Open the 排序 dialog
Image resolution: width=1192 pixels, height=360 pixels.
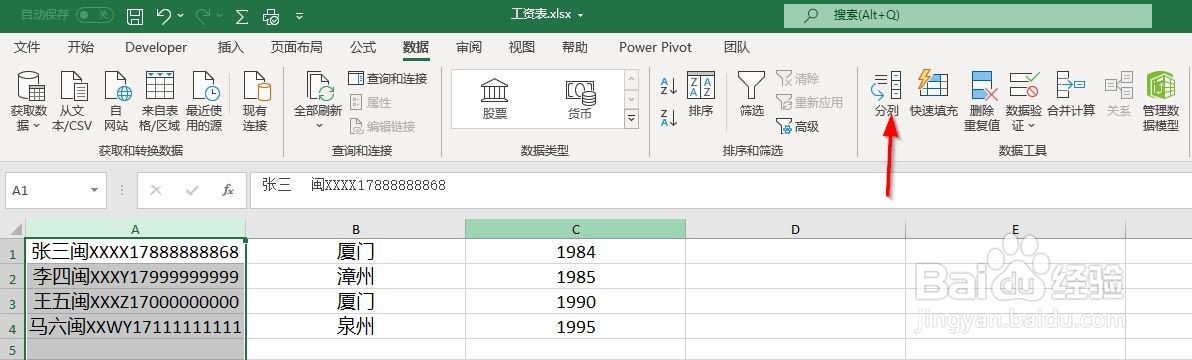coord(700,95)
